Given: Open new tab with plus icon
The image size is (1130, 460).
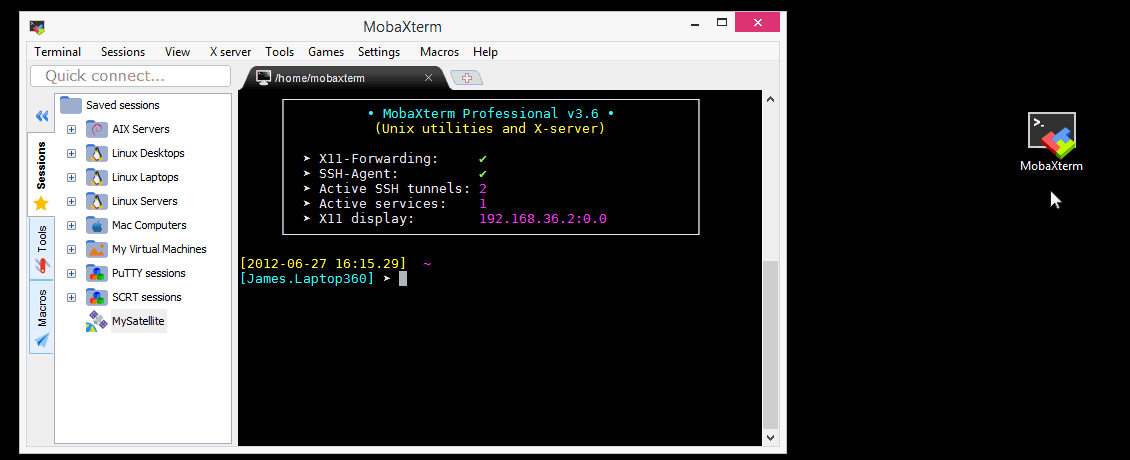Looking at the screenshot, I should pyautogui.click(x=466, y=78).
